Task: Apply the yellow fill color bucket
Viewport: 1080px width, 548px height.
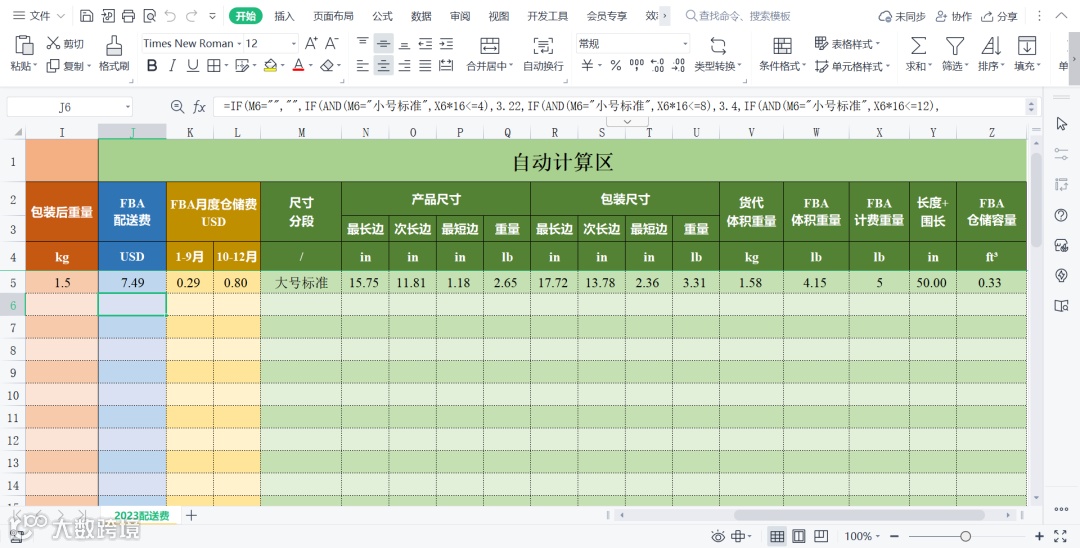Action: 270,65
